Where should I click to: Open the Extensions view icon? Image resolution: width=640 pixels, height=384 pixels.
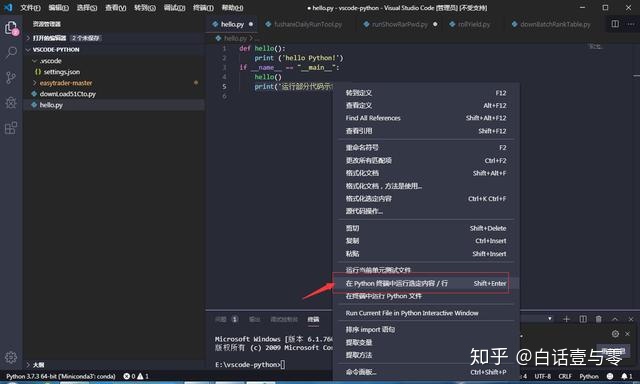(x=11, y=128)
